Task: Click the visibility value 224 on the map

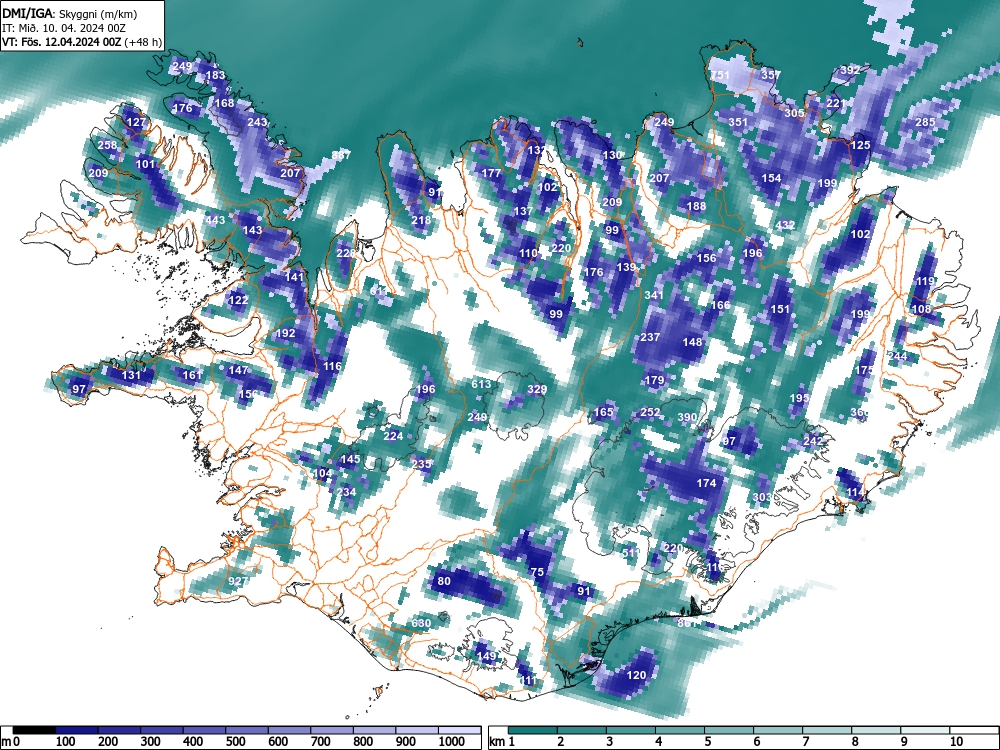Action: click(x=393, y=436)
